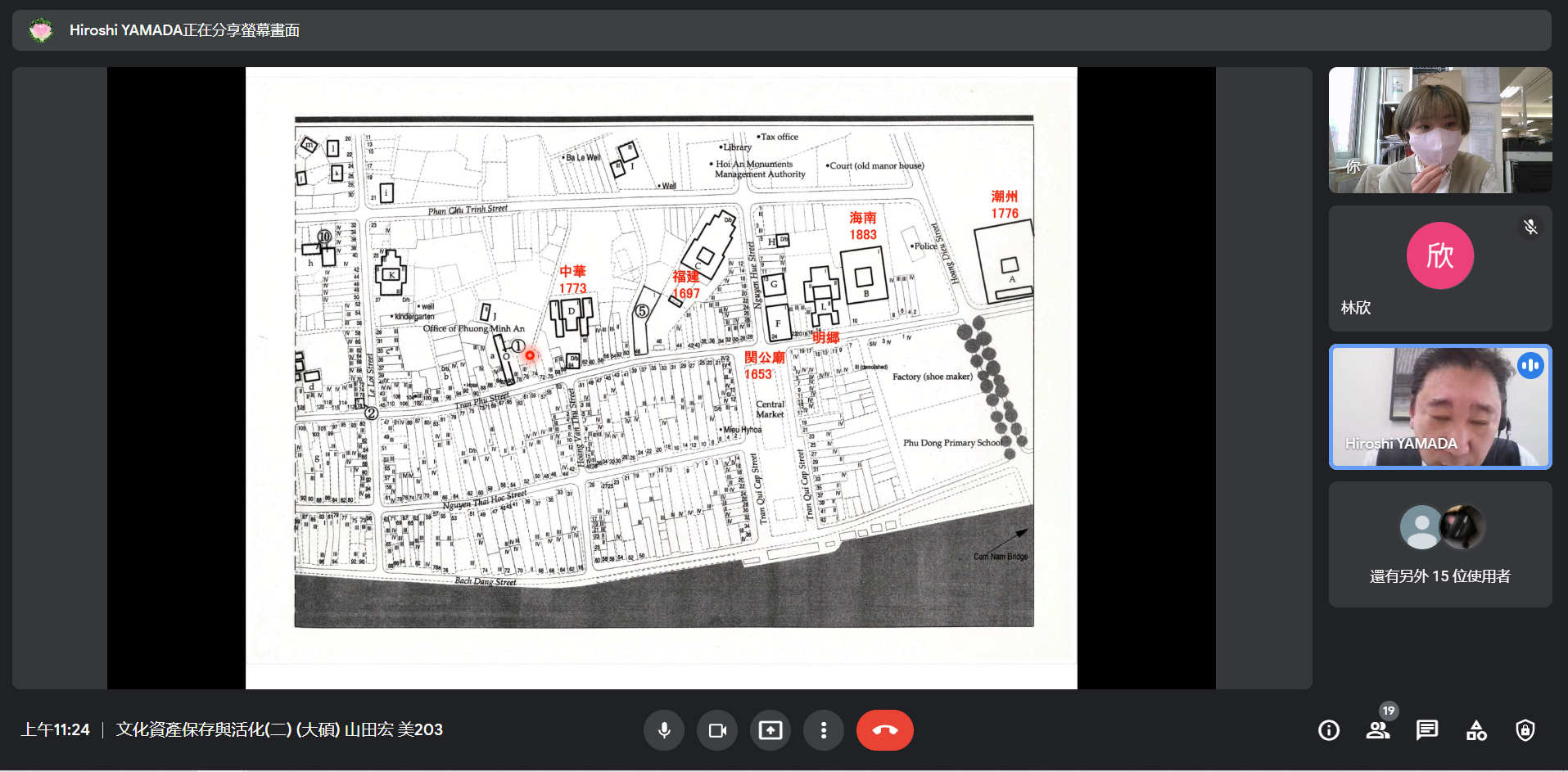Click the pink 欣 avatar circle
The height and width of the screenshot is (772, 1568).
(x=1439, y=255)
